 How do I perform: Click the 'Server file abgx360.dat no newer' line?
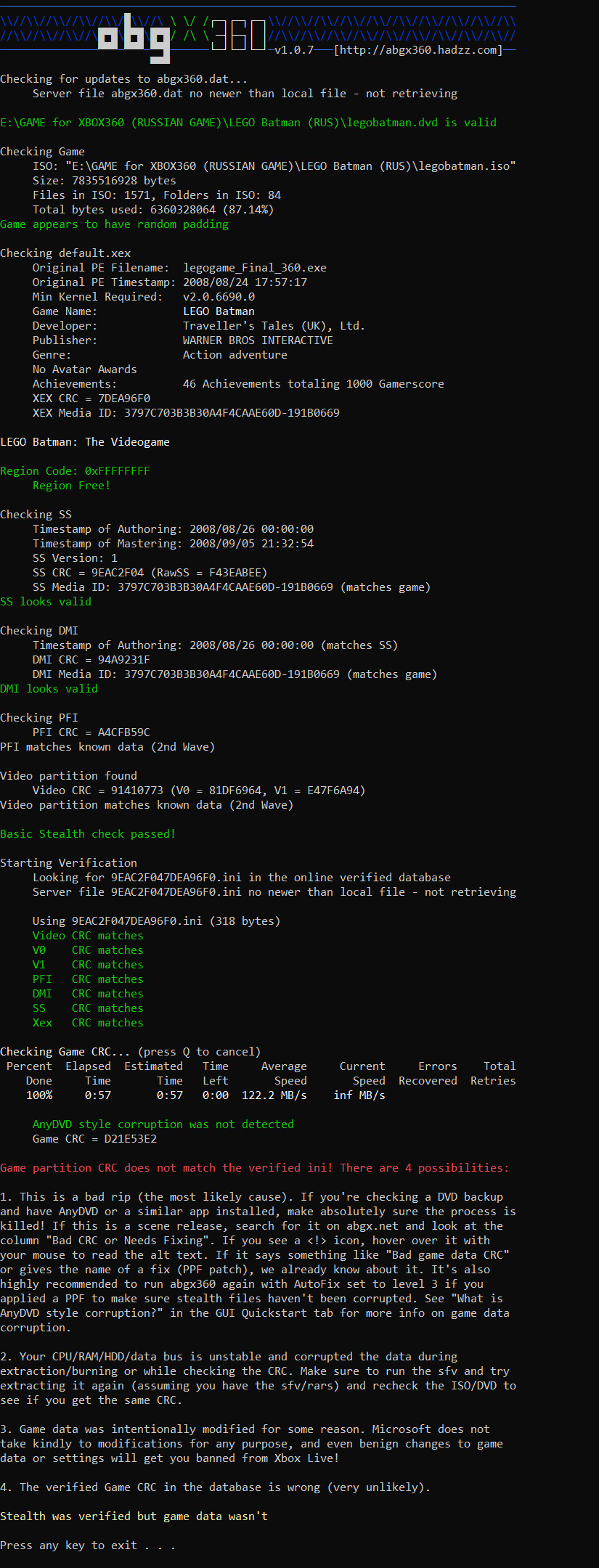(245, 94)
